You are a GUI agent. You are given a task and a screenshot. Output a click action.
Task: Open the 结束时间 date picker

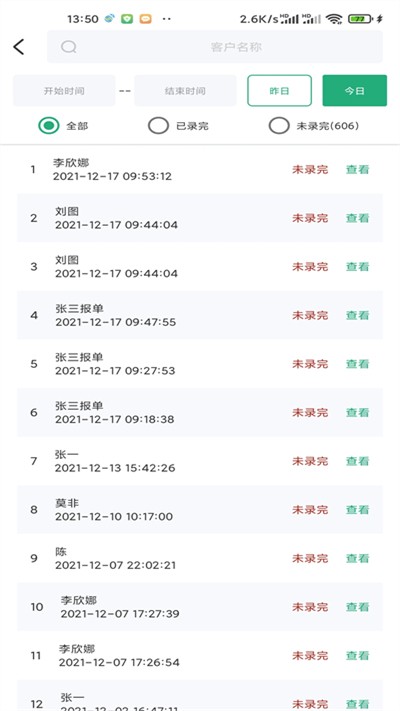click(185, 91)
